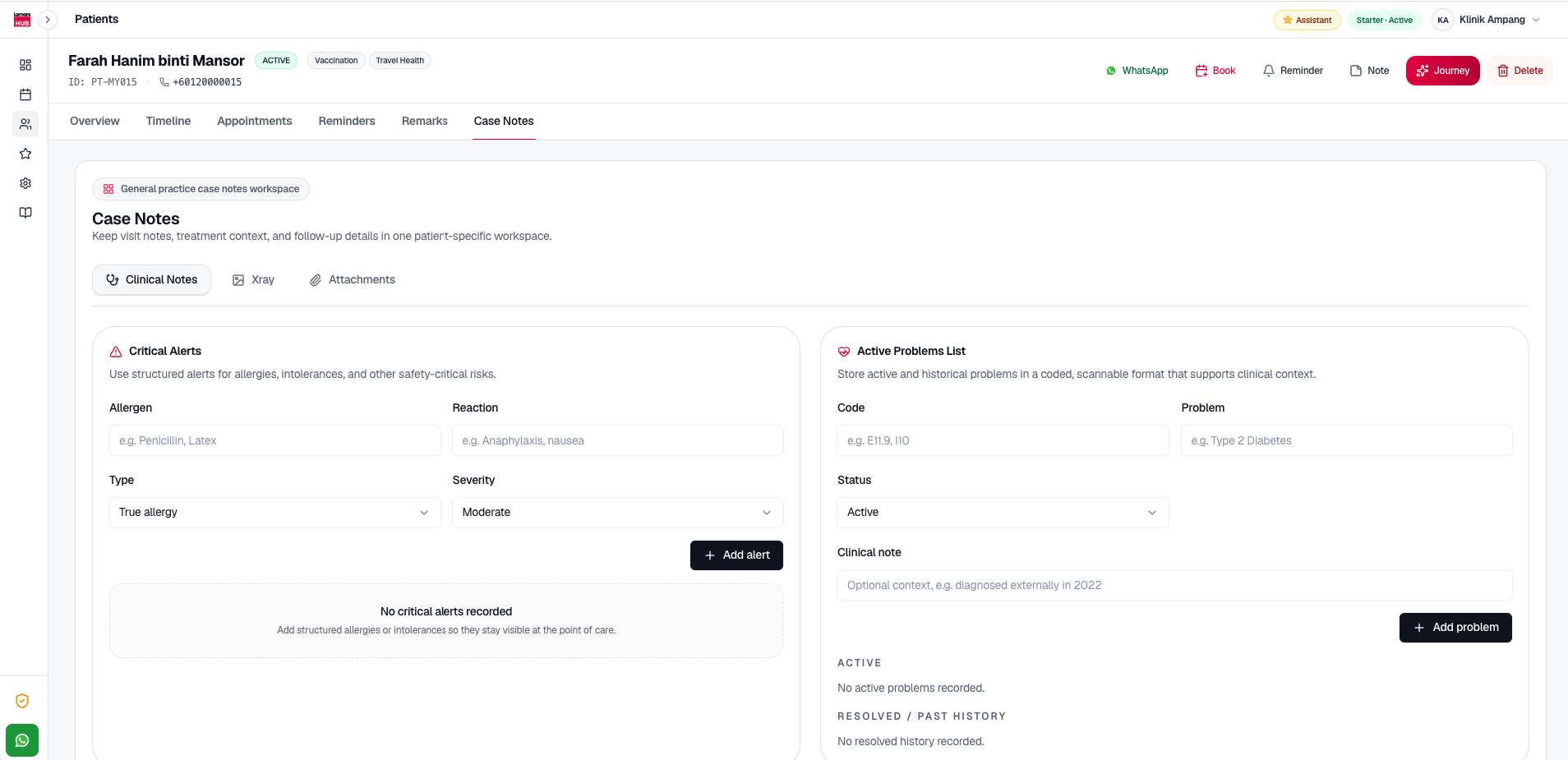Click the HUB logo icon
This screenshot has width=1568, height=760.
click(x=22, y=20)
